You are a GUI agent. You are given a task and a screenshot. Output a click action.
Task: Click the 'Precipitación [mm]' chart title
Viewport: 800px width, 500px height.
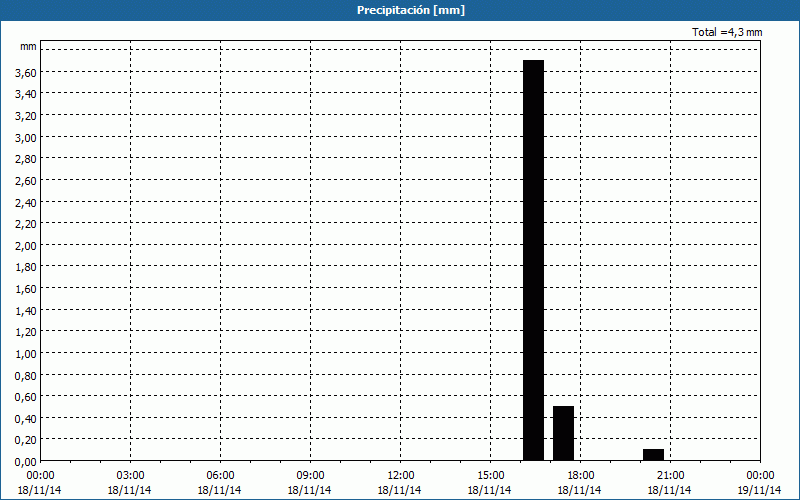coord(411,10)
